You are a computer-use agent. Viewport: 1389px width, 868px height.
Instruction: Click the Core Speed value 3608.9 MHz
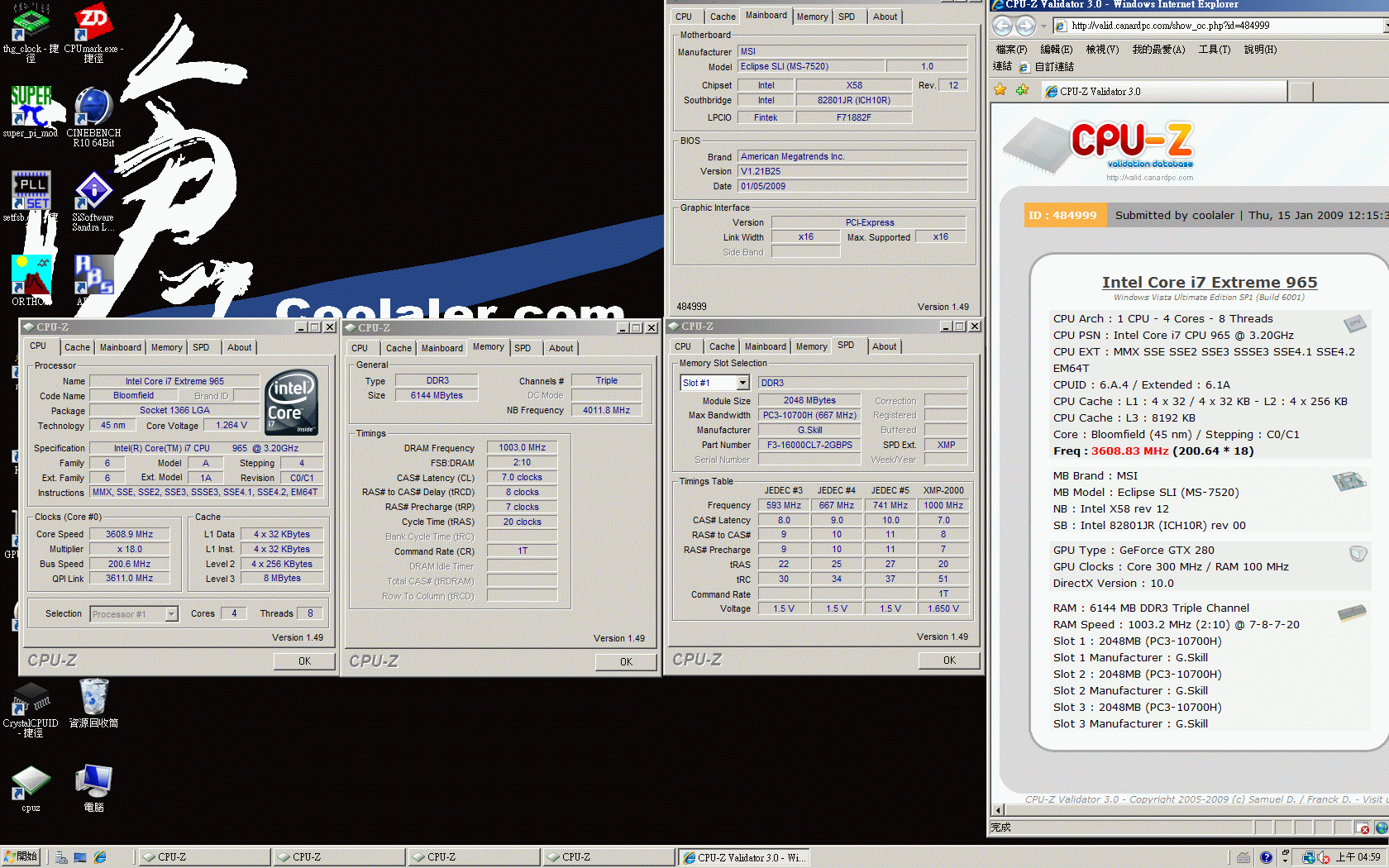pyautogui.click(x=129, y=534)
